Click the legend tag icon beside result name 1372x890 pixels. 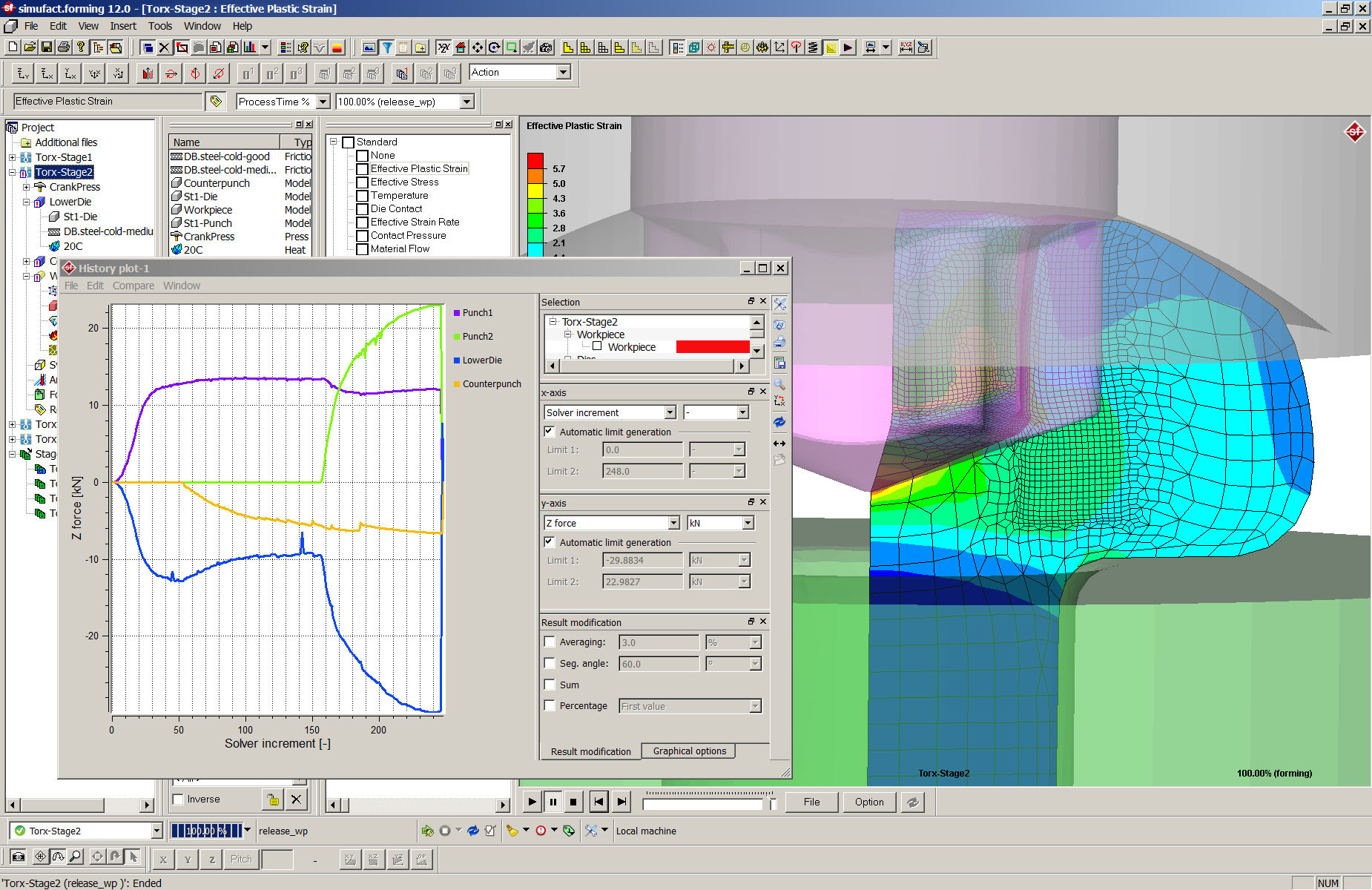point(216,102)
